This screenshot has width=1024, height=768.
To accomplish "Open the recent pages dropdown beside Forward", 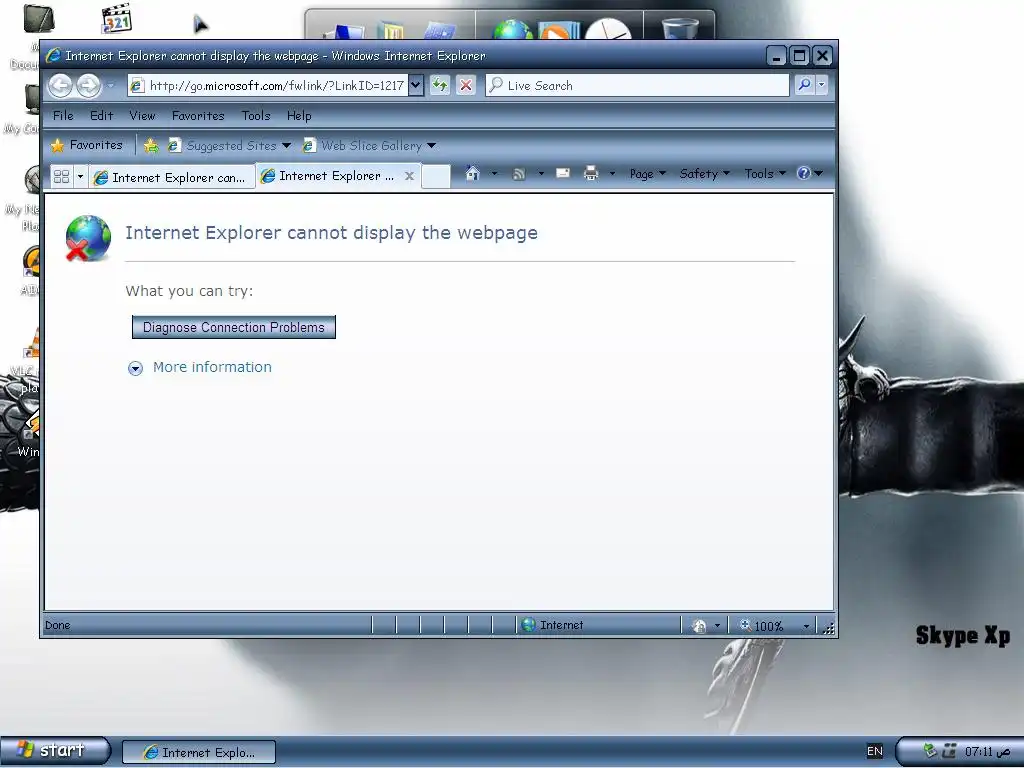I will pos(110,86).
